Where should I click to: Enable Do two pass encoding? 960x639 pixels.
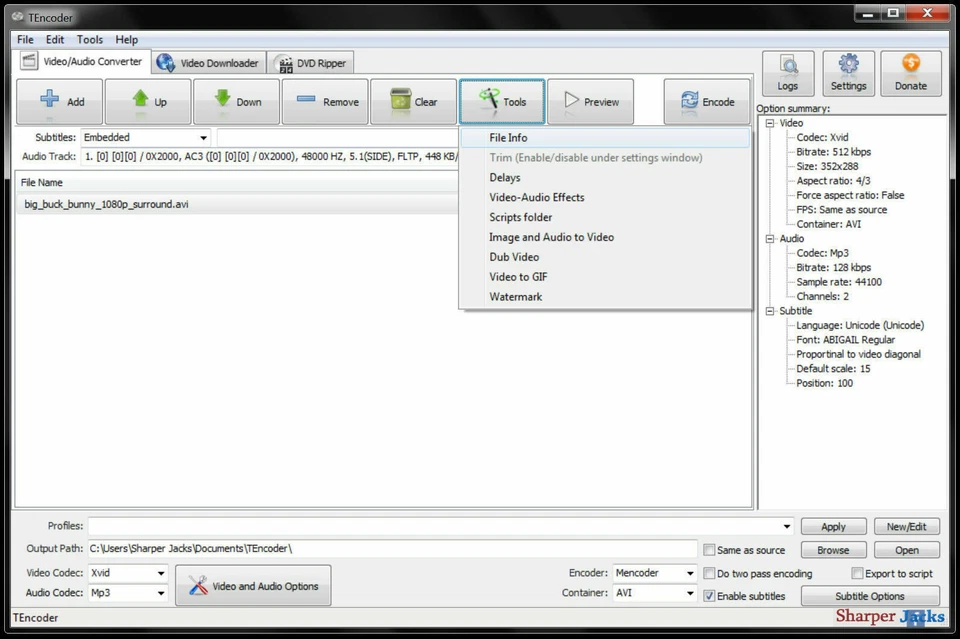coord(709,573)
